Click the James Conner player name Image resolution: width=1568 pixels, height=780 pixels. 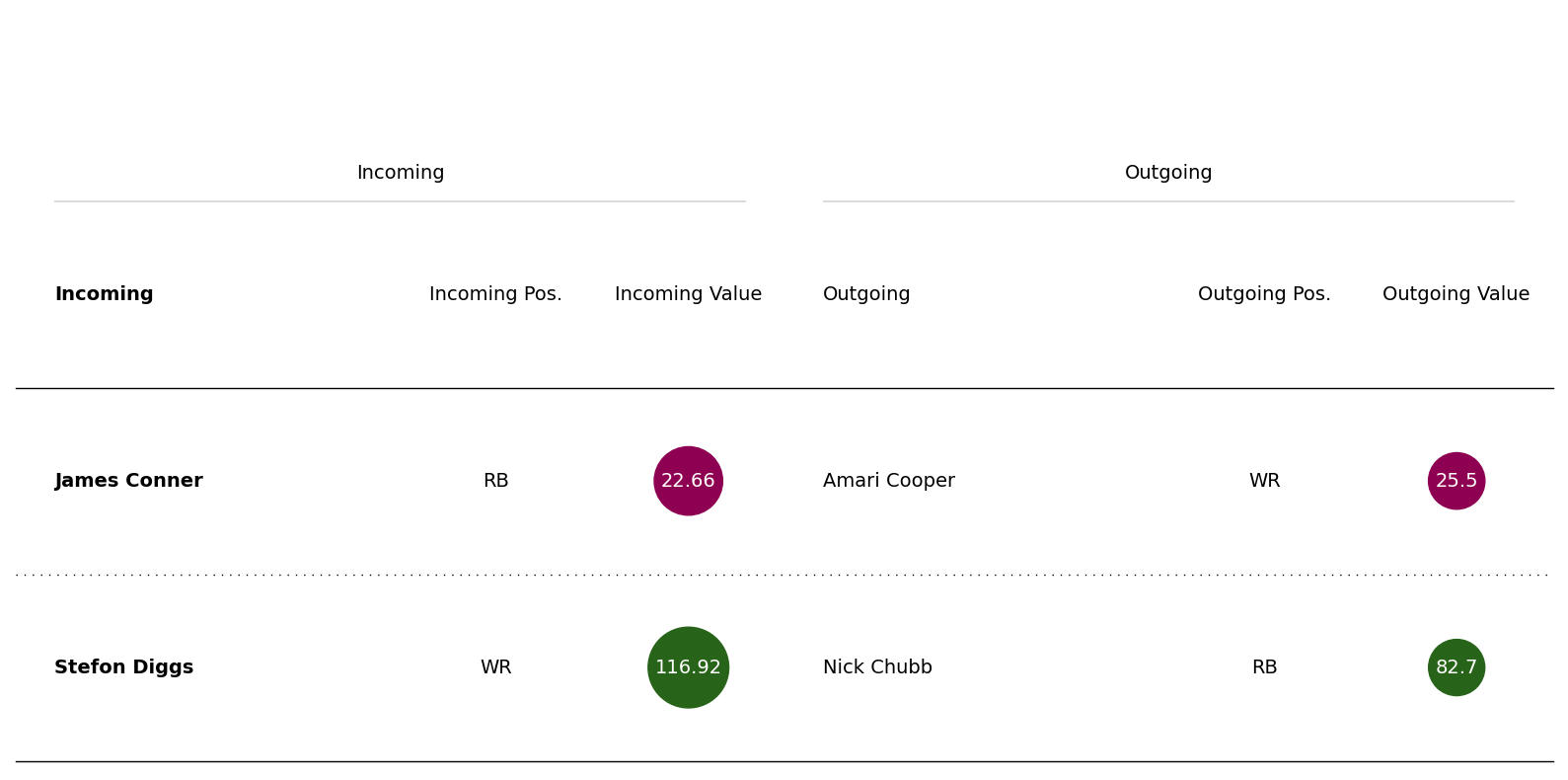point(128,481)
